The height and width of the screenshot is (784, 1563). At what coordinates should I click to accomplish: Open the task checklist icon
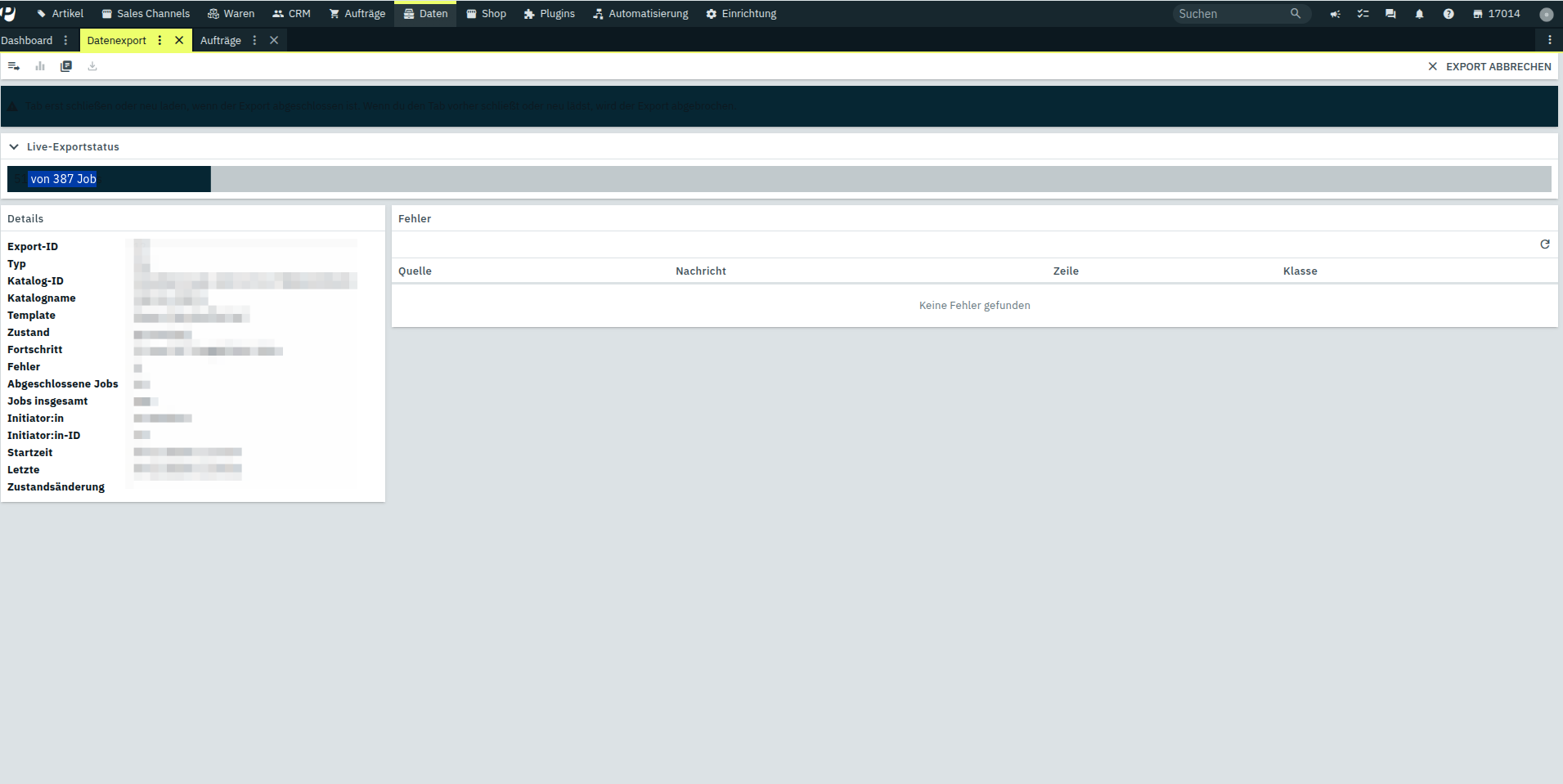pyautogui.click(x=1363, y=14)
